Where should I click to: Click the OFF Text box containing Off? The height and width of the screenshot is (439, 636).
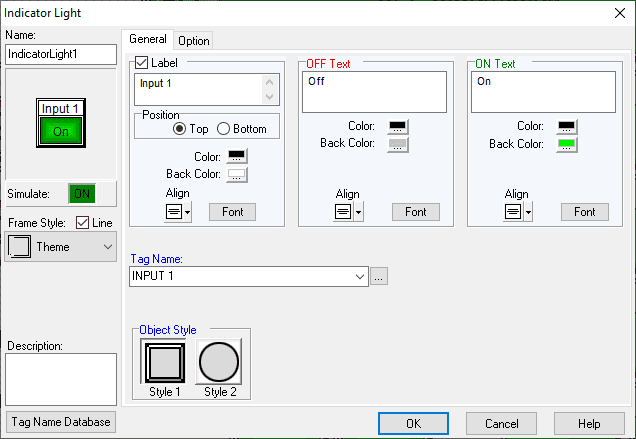374,92
